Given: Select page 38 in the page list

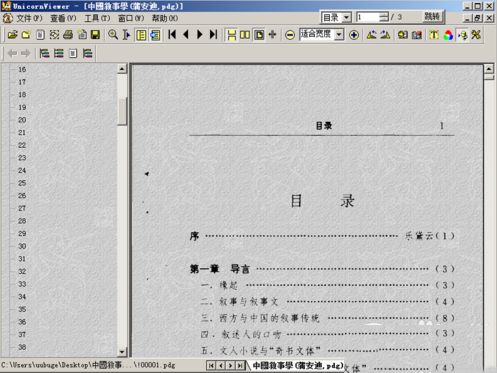Looking at the screenshot, I should (x=22, y=347).
